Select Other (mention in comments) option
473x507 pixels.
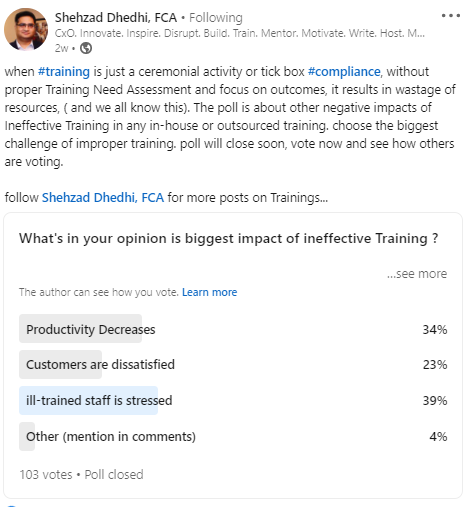(x=233, y=436)
